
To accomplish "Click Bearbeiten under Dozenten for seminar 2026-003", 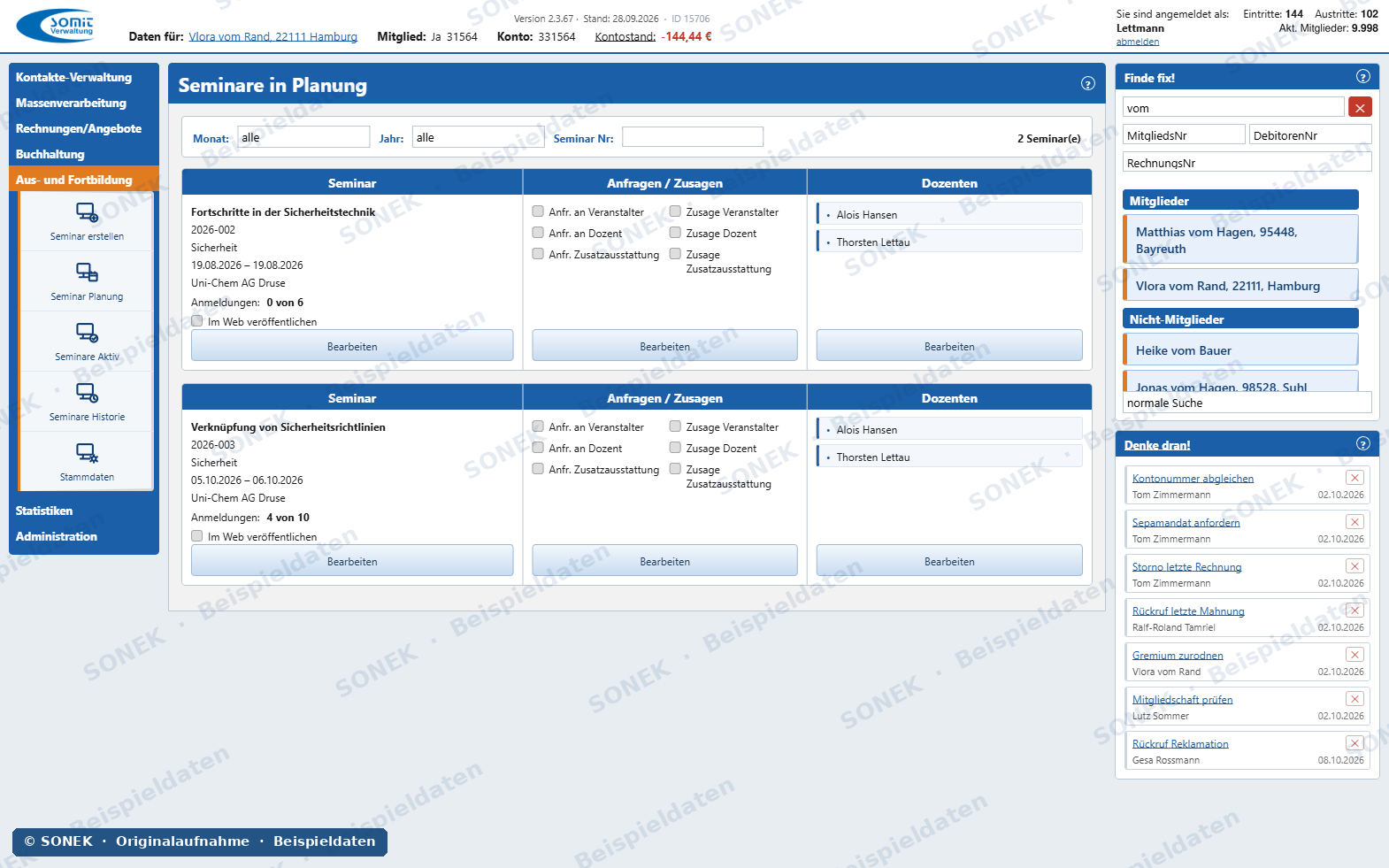I will click(x=949, y=561).
